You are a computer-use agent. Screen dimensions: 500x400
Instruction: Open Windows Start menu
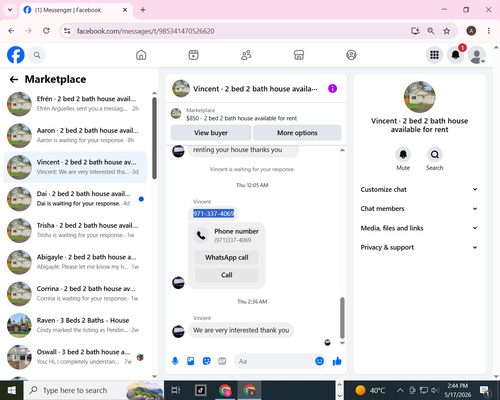[x=11, y=390]
